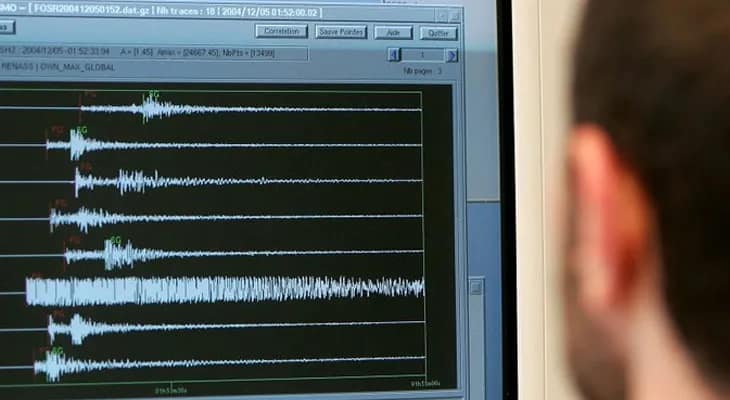The width and height of the screenshot is (730, 400).
Task: Select the green SG marker on the first trace
Action: (x=153, y=95)
